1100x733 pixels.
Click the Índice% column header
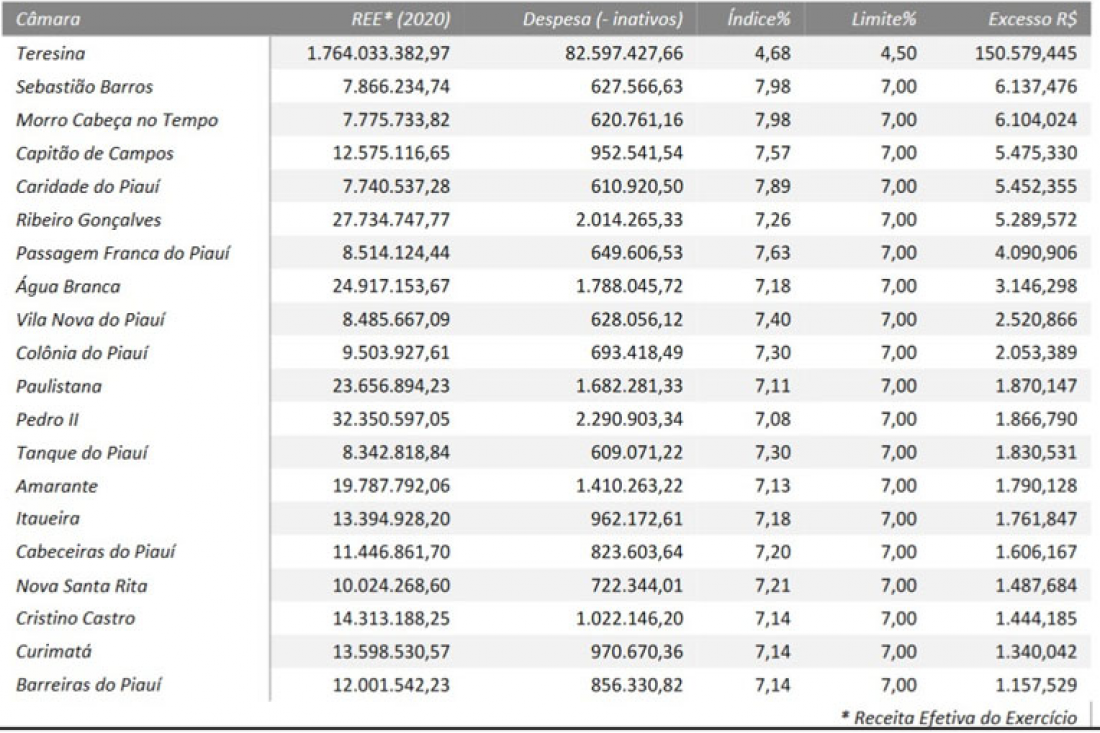[758, 19]
